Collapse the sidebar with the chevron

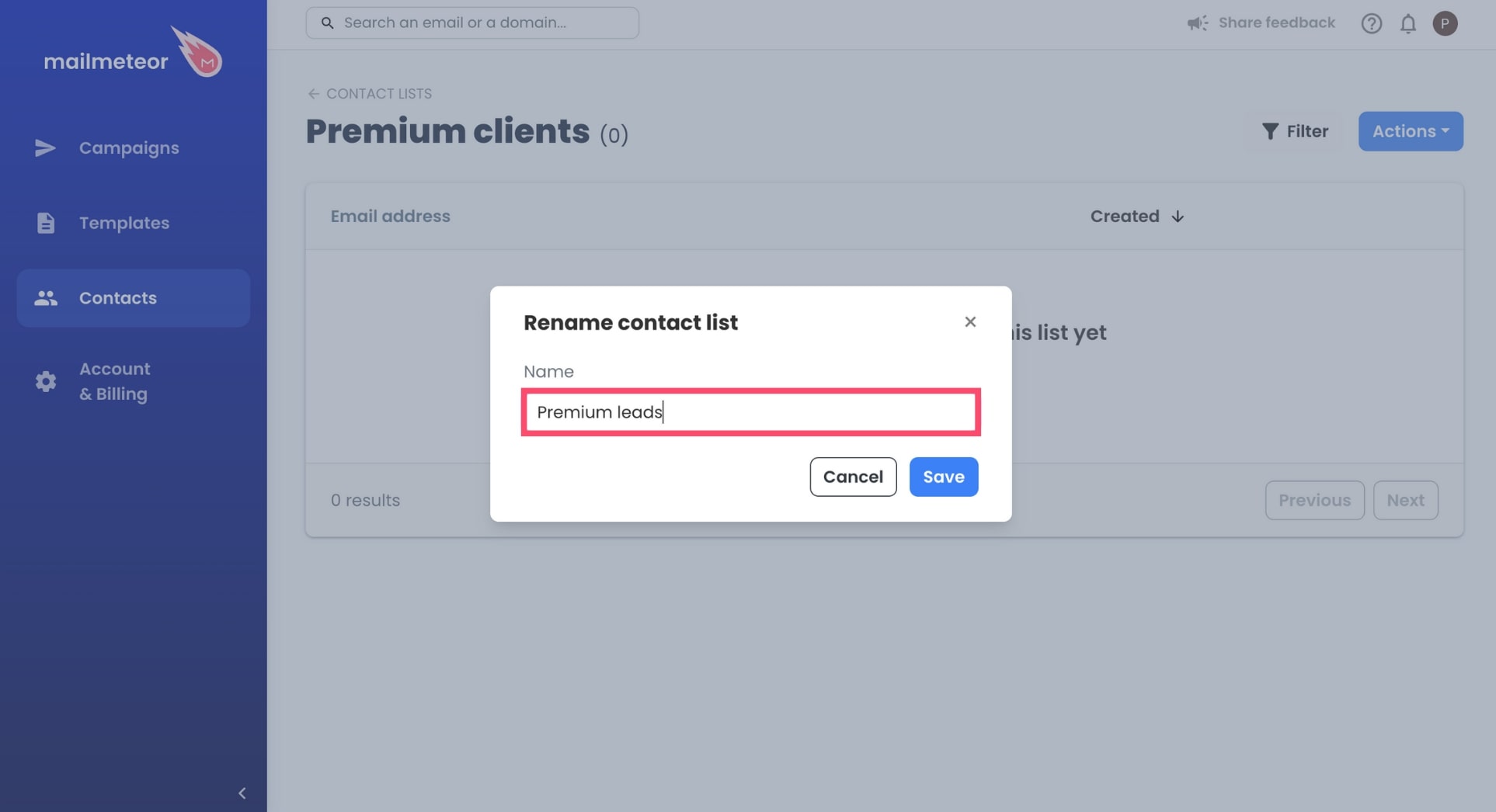[x=242, y=793]
